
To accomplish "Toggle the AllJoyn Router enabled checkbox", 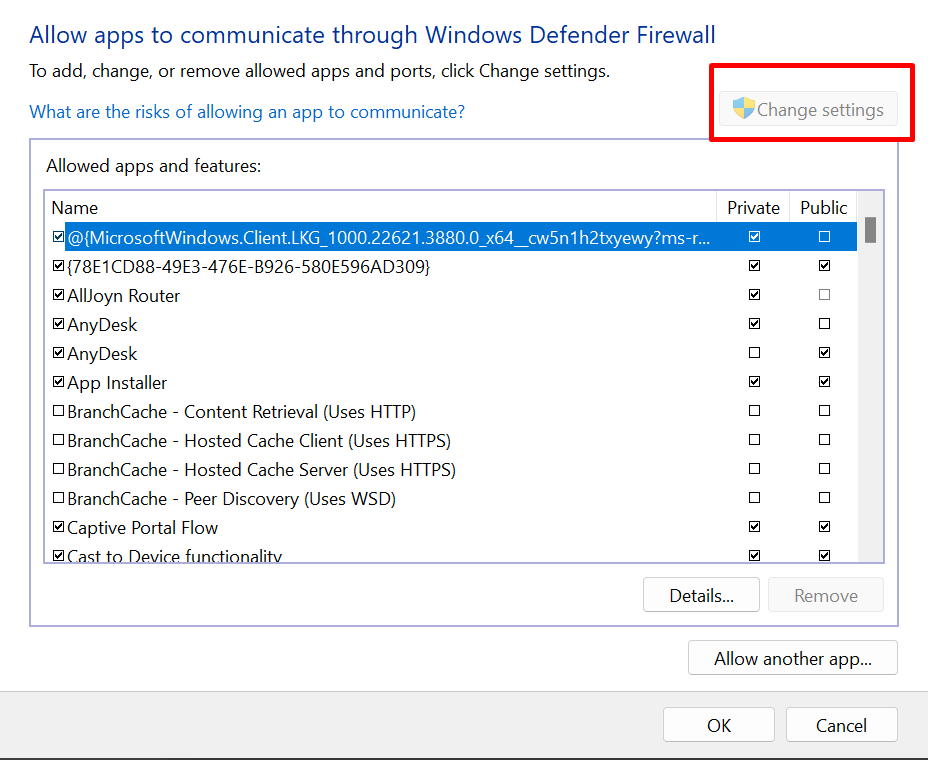I will click(x=58, y=296).
